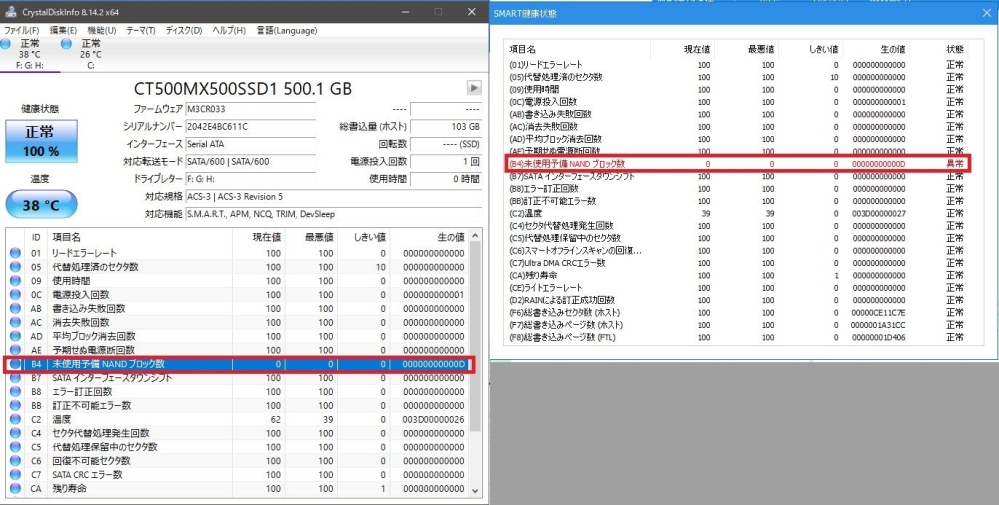Select the F: G: H: disk tab
Viewport: 999px width, 505px height.
click(29, 54)
